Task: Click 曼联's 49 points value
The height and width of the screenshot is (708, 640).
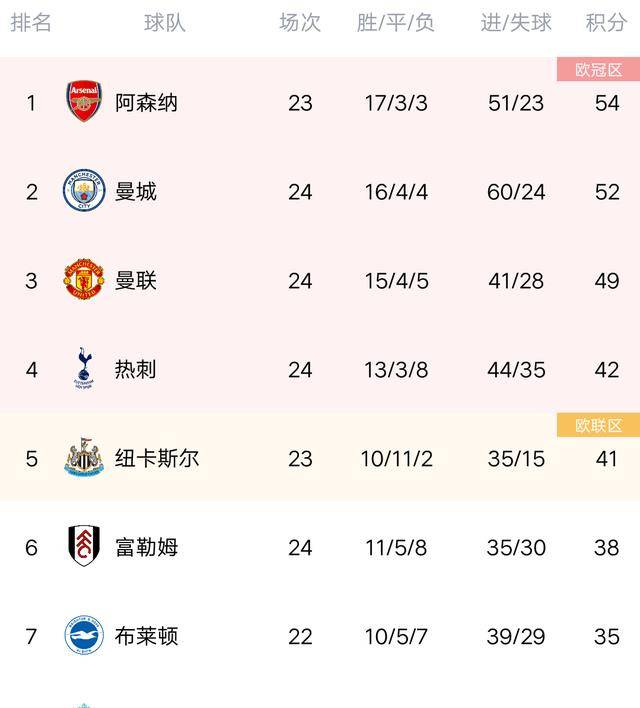Action: pyautogui.click(x=607, y=280)
